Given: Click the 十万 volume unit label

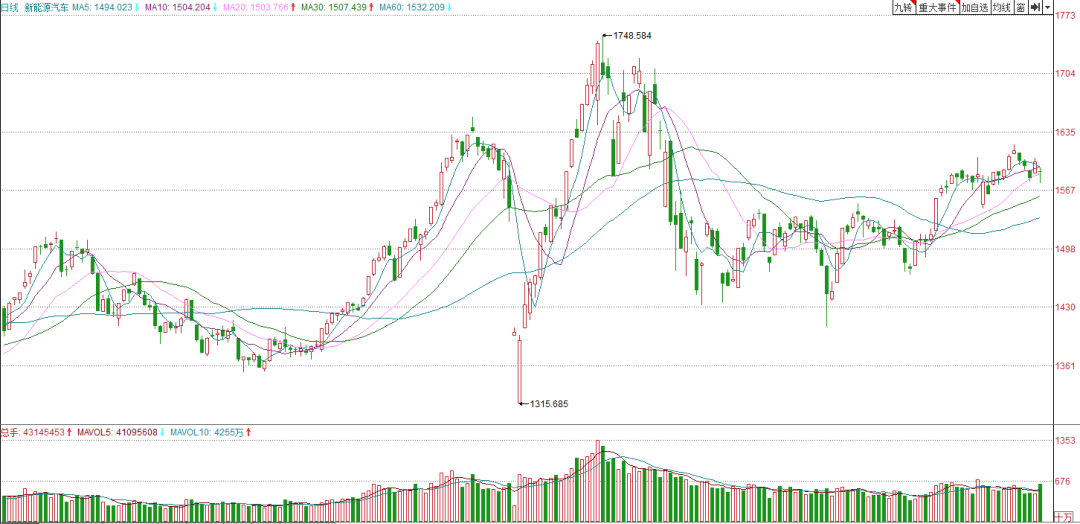Looking at the screenshot, I should [x=1064, y=516].
